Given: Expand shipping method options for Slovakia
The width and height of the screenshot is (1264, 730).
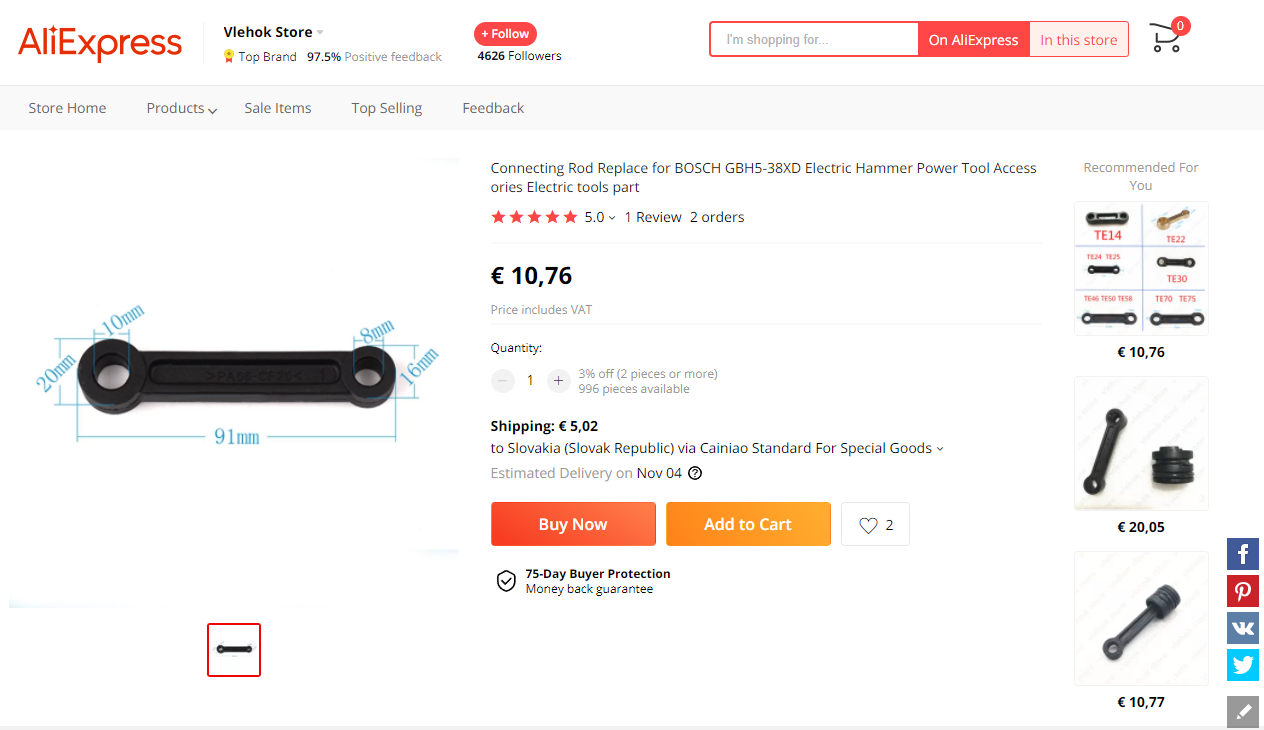Looking at the screenshot, I should click(939, 449).
